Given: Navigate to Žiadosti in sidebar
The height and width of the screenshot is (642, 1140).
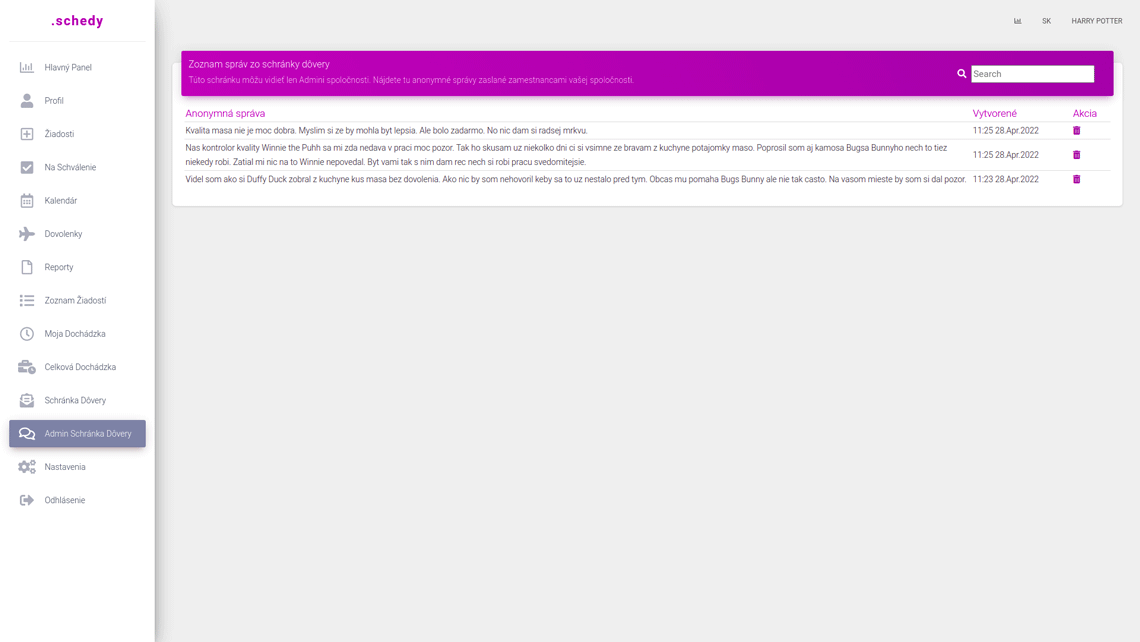Looking at the screenshot, I should pos(59,134).
